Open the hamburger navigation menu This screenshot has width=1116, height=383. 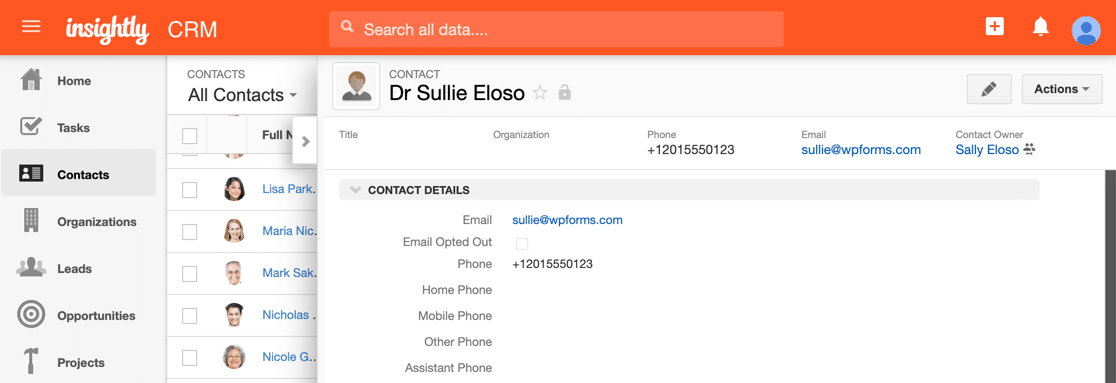pos(31,27)
